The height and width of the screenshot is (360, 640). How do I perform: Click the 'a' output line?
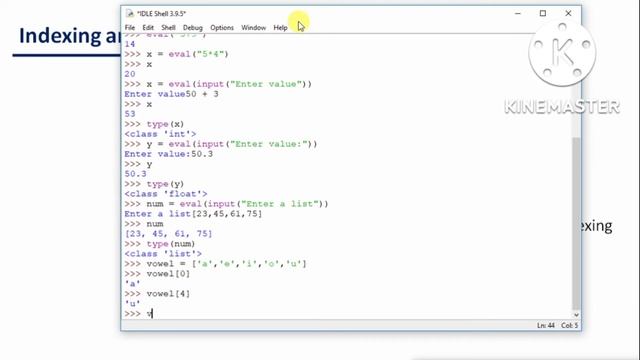click(x=132, y=284)
